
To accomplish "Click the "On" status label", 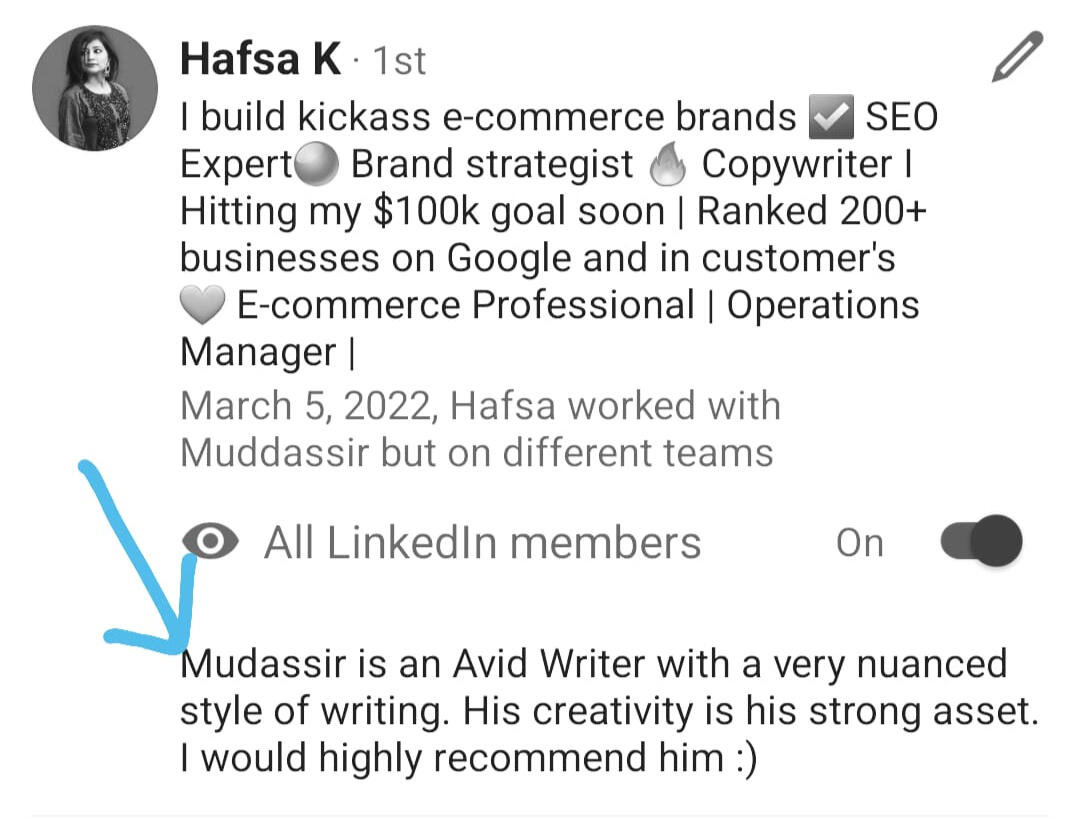I will [860, 543].
